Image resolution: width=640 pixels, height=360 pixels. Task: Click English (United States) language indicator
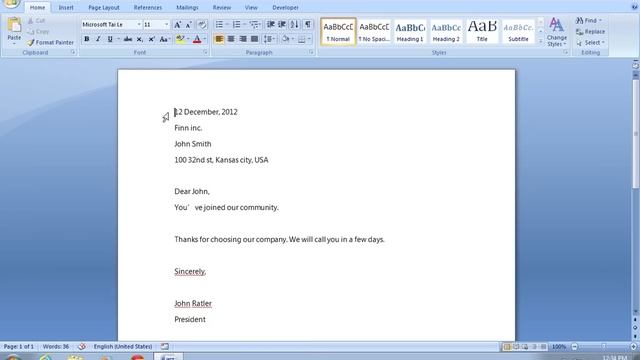click(123, 347)
